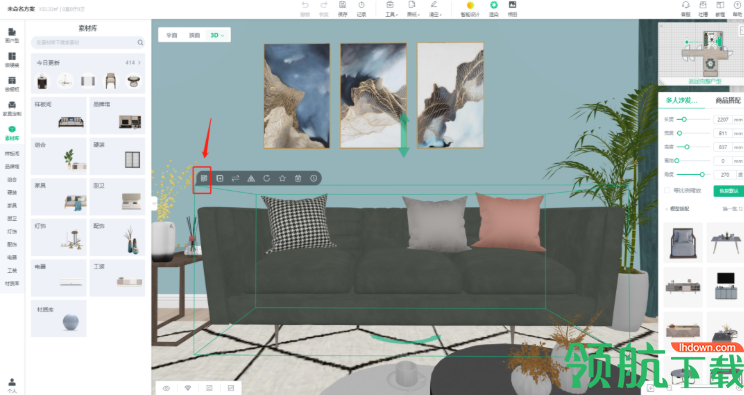Show sofa info using the circled i icon

click(x=314, y=178)
